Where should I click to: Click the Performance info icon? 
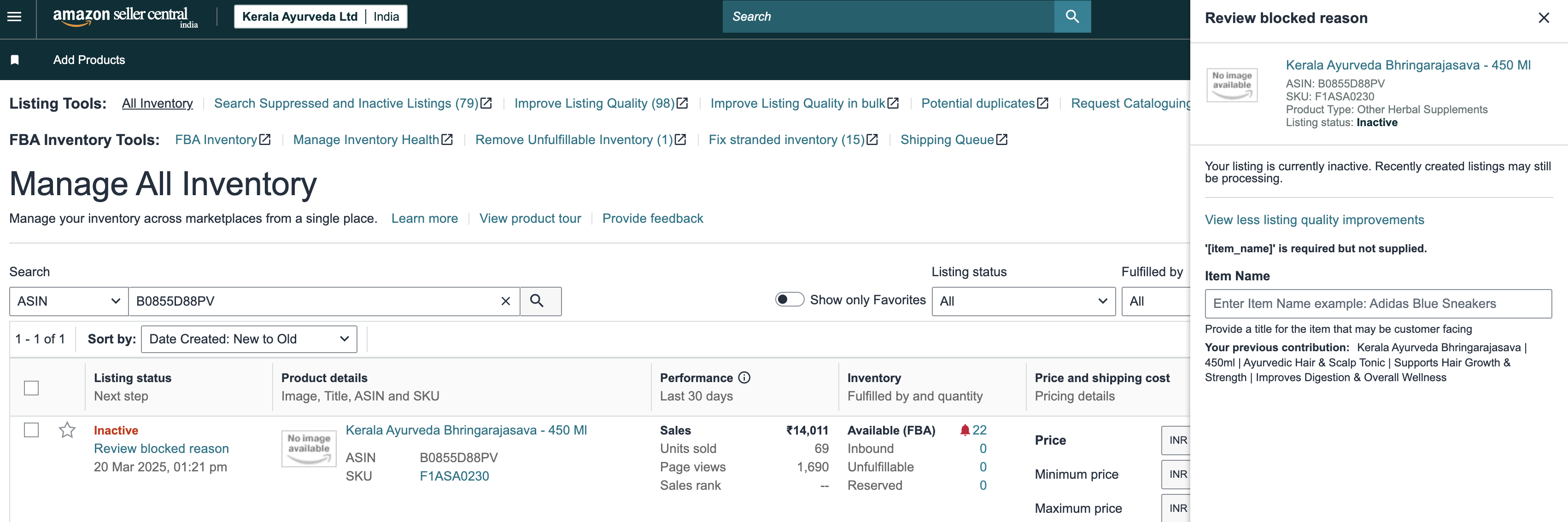point(744,378)
